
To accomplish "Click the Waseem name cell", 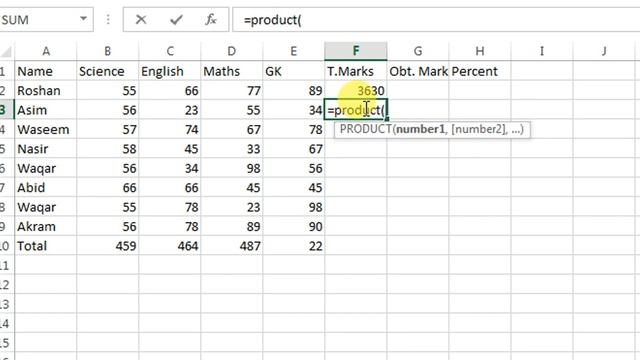I will (x=46, y=129).
